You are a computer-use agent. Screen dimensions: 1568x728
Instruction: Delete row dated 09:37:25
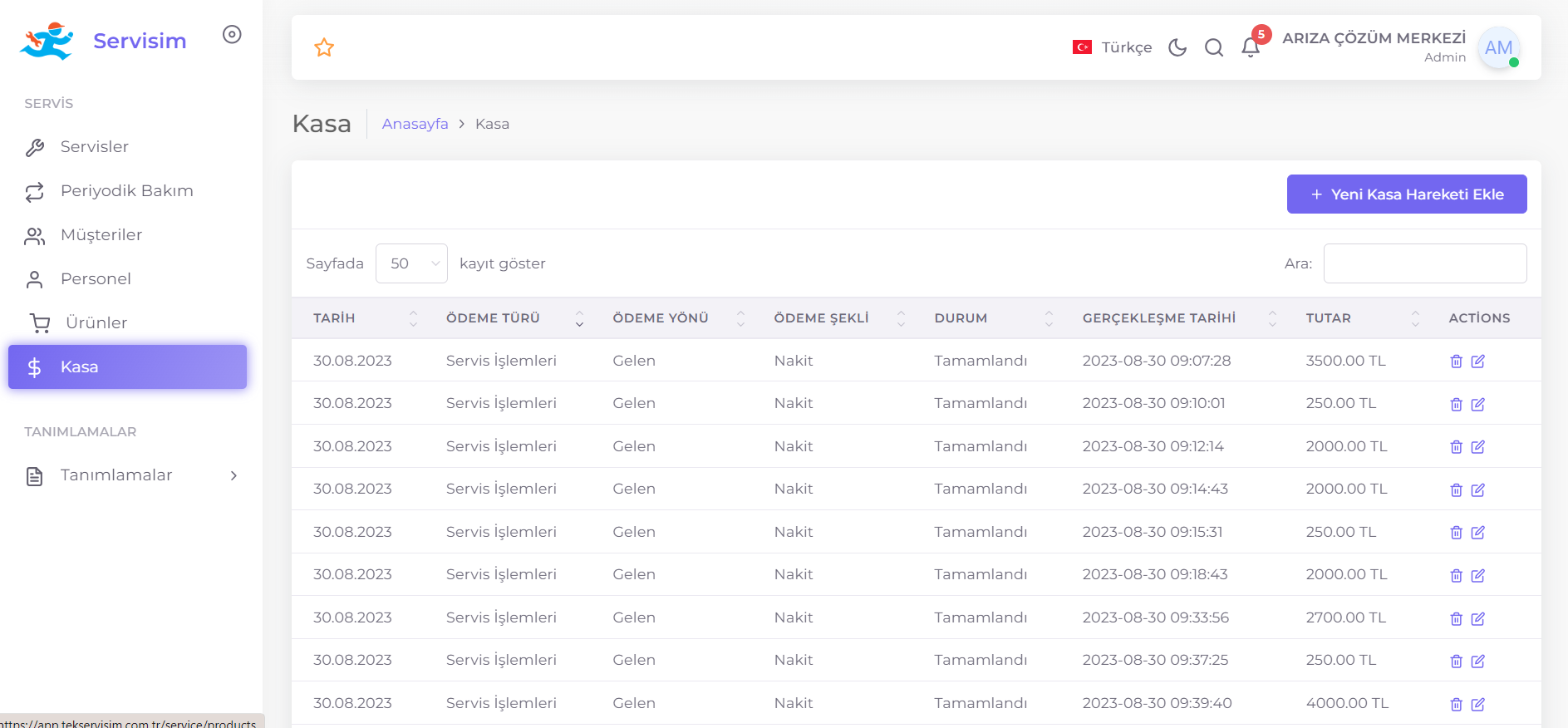coord(1456,662)
